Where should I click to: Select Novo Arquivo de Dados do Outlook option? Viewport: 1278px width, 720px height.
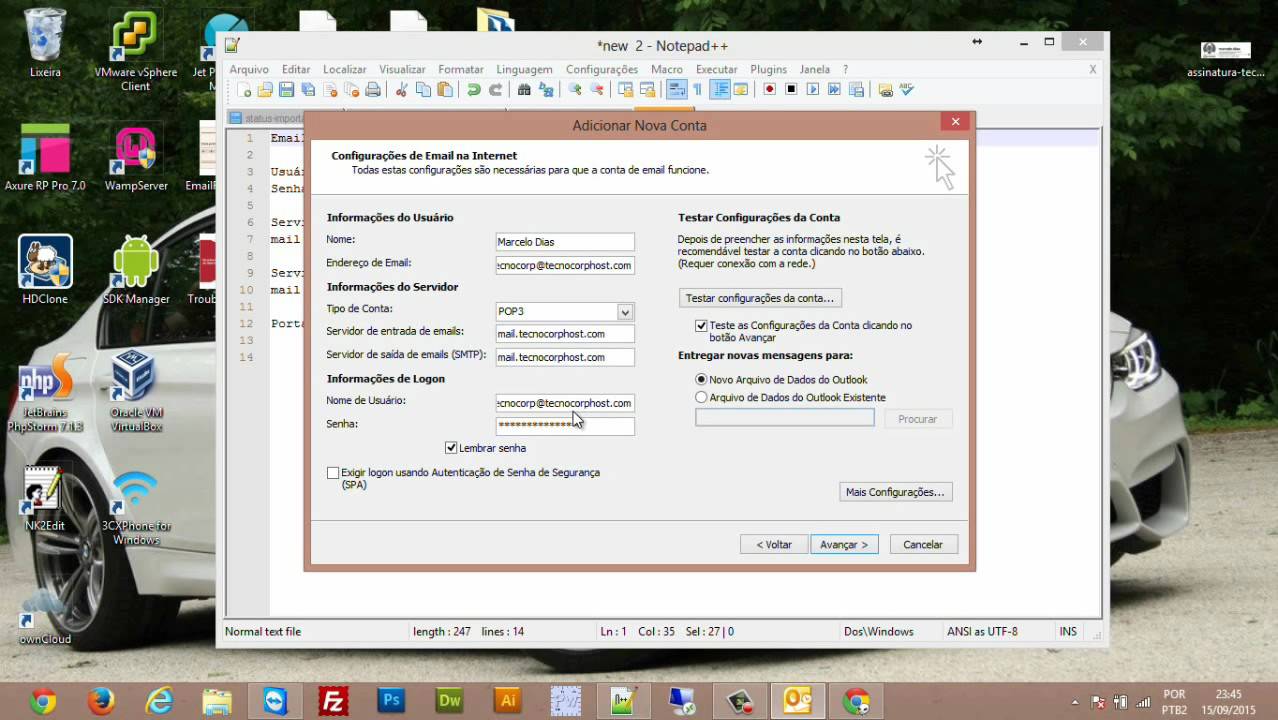[701, 380]
